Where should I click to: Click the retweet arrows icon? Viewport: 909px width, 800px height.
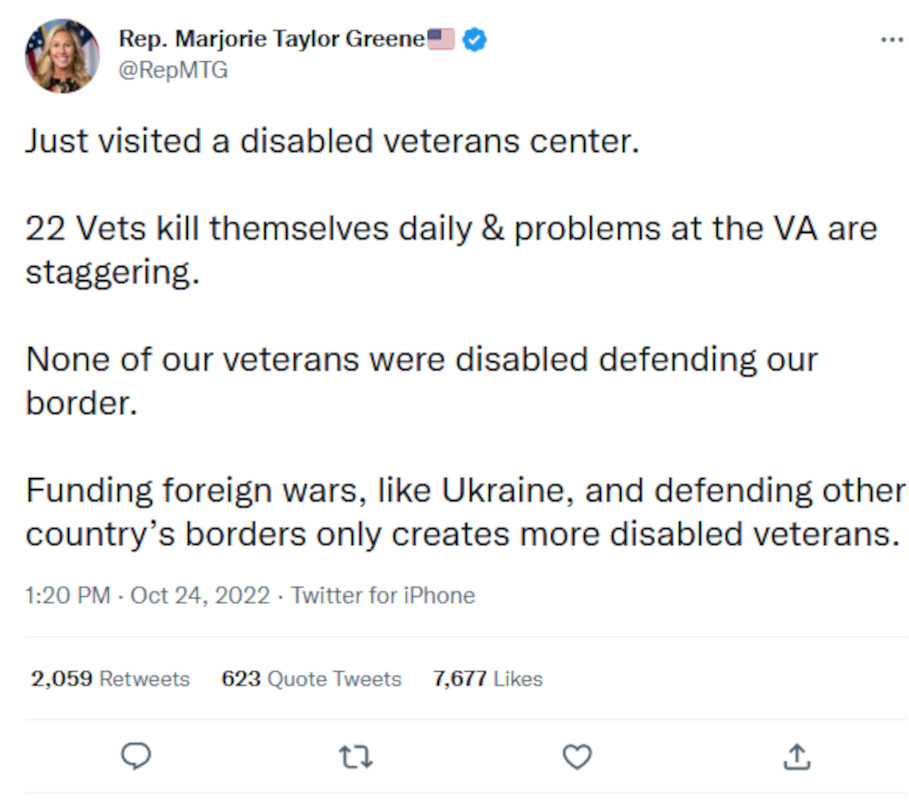click(356, 757)
